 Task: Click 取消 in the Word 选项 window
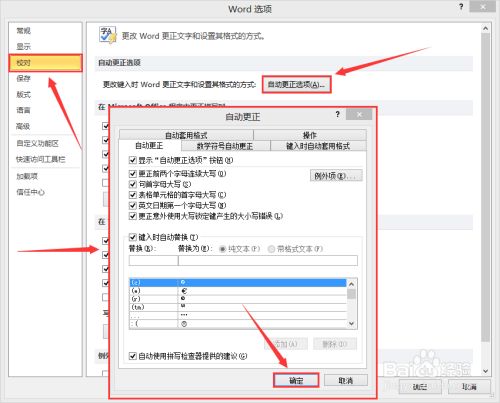tap(469, 387)
